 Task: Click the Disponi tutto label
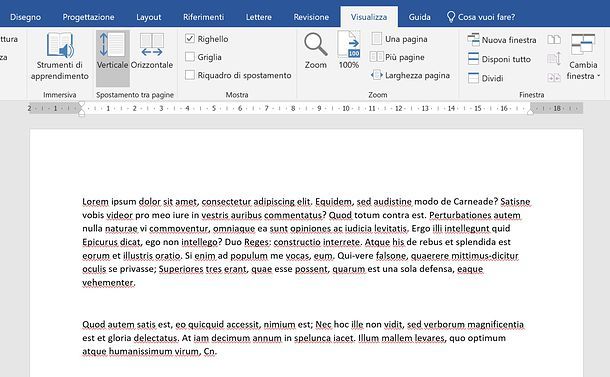pyautogui.click(x=506, y=59)
